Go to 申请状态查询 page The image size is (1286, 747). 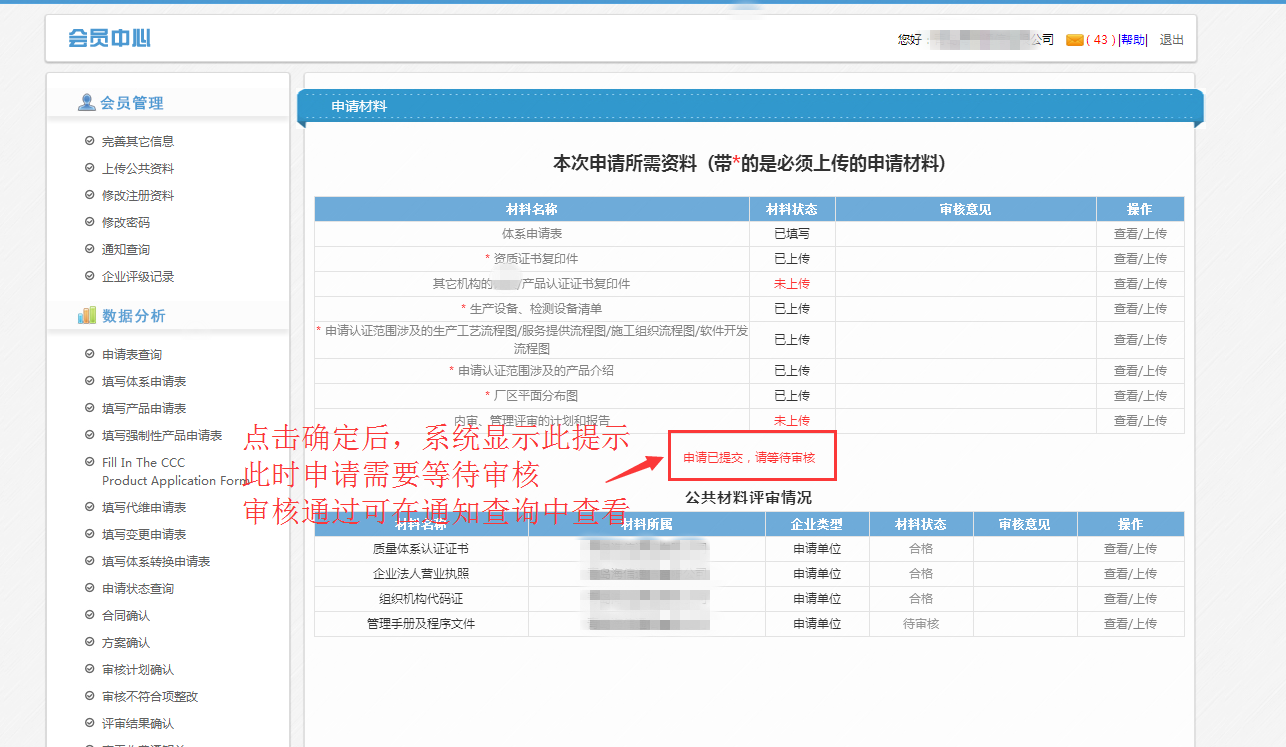(138, 588)
